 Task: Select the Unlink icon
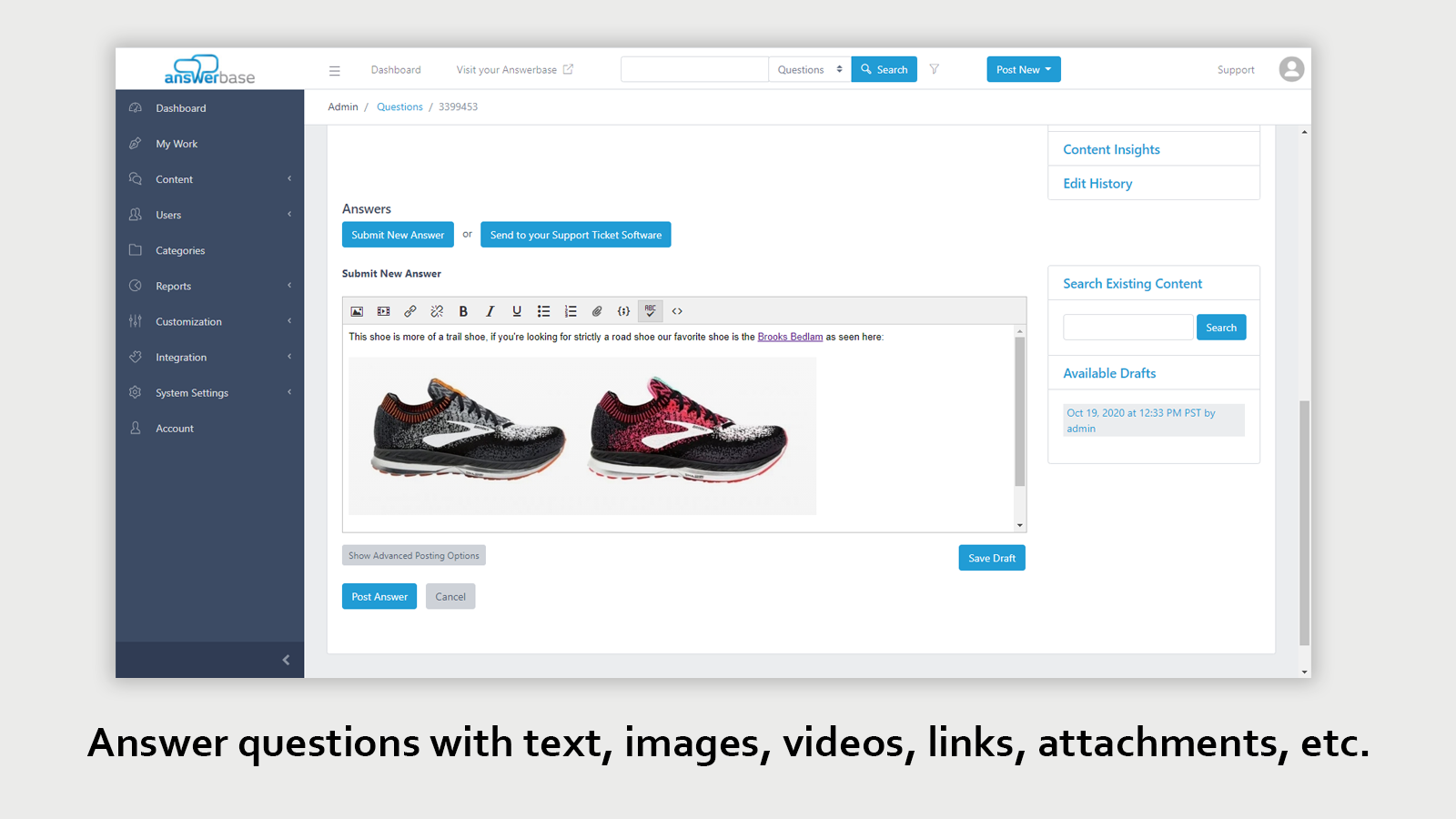point(437,310)
